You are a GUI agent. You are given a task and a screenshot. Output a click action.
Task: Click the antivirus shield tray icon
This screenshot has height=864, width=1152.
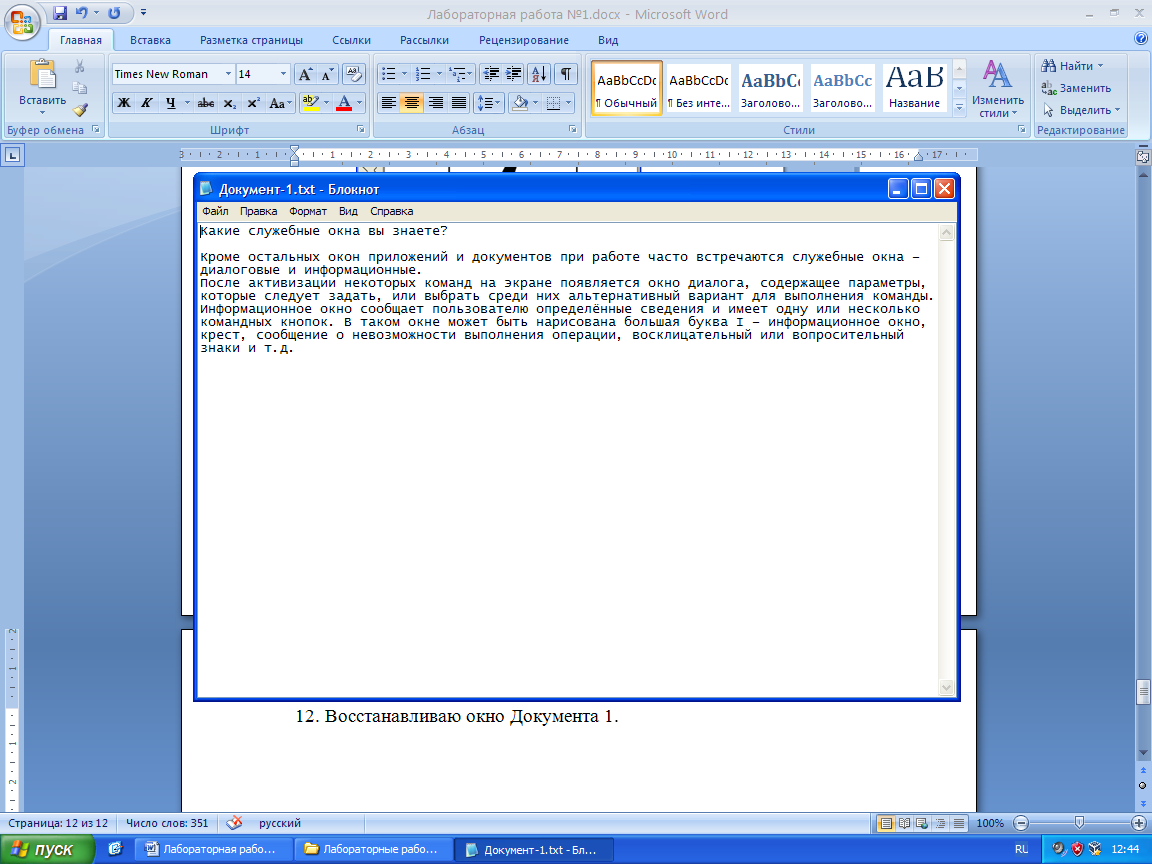tap(1077, 849)
